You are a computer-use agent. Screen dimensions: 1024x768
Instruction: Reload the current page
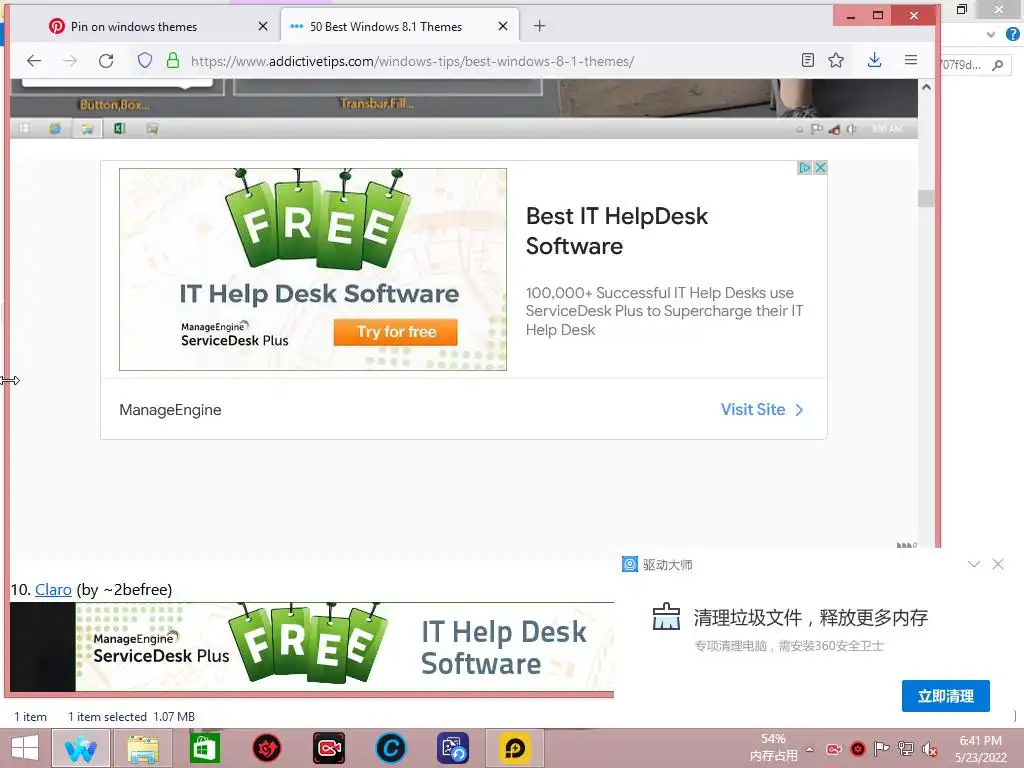point(106,61)
